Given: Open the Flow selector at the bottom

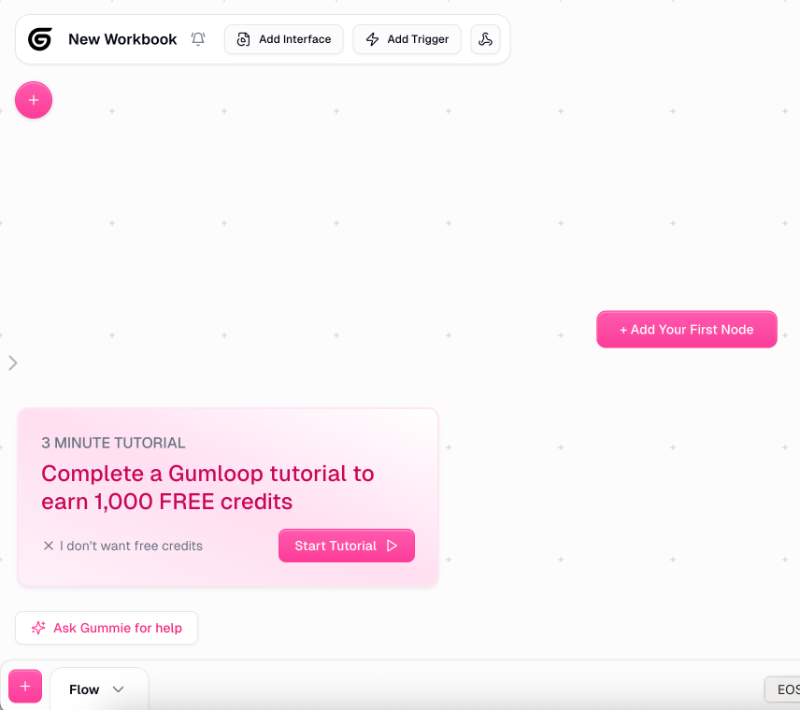Looking at the screenshot, I should tap(99, 689).
